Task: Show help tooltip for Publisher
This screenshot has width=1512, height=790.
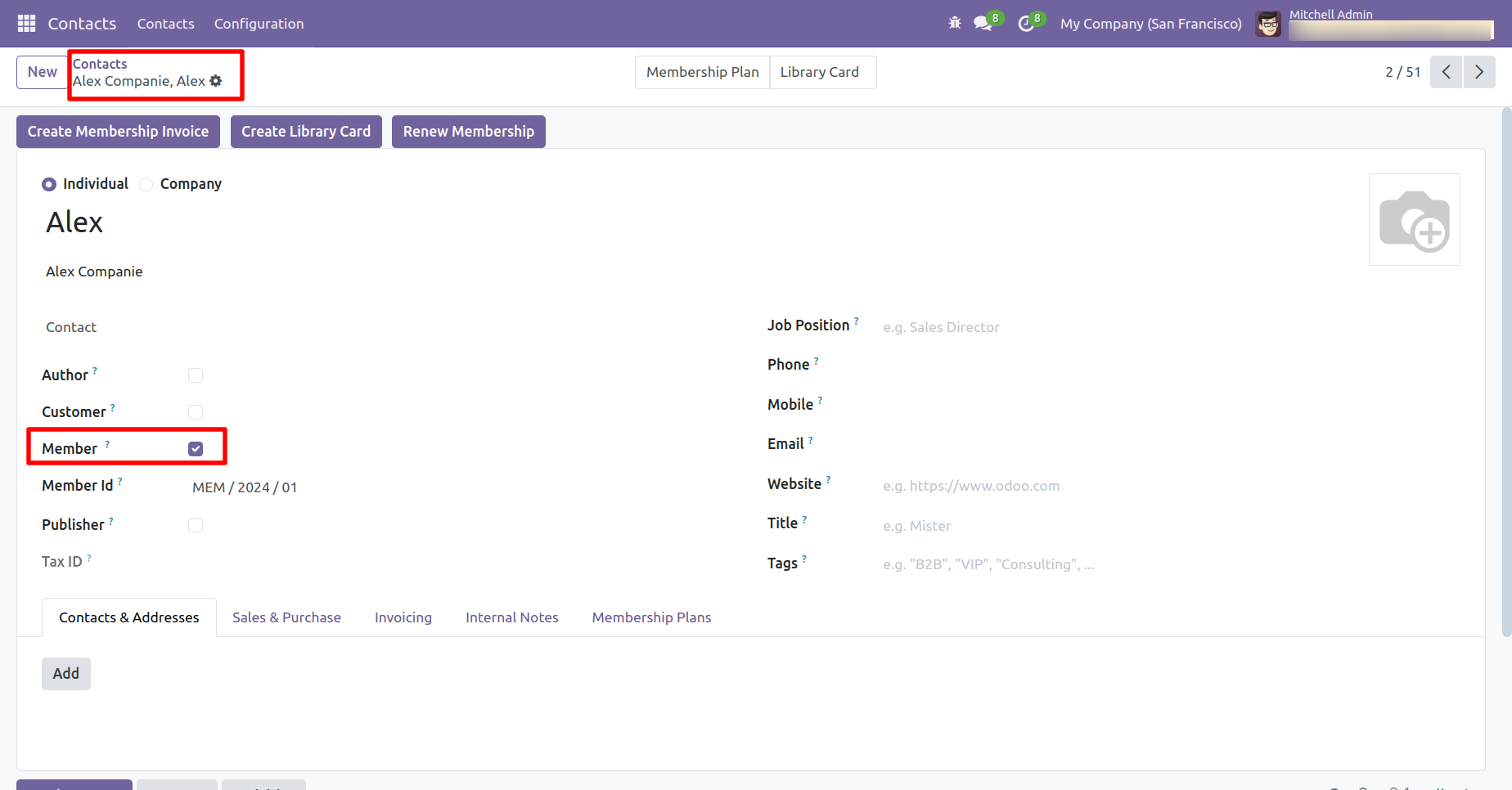Action: (111, 520)
